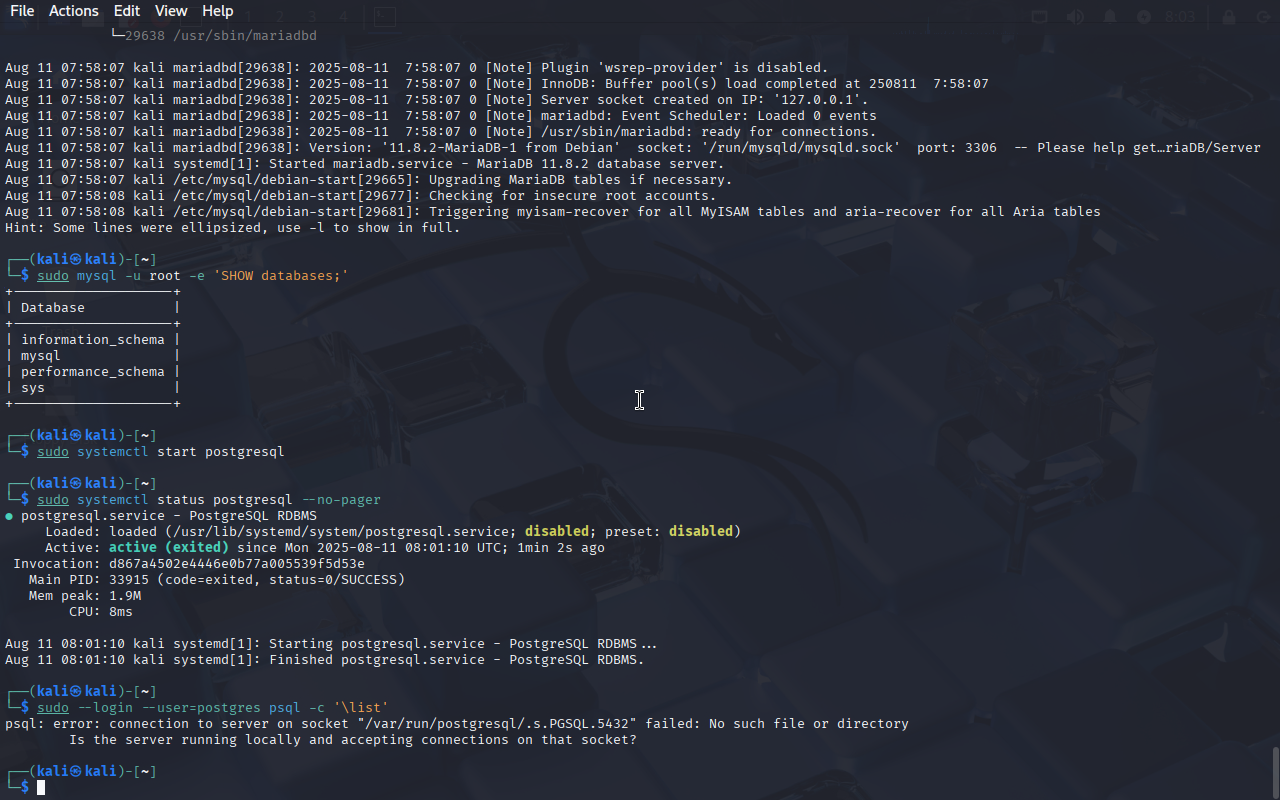
Task: Click the cursor at the last empty prompt
Action: tap(41, 788)
